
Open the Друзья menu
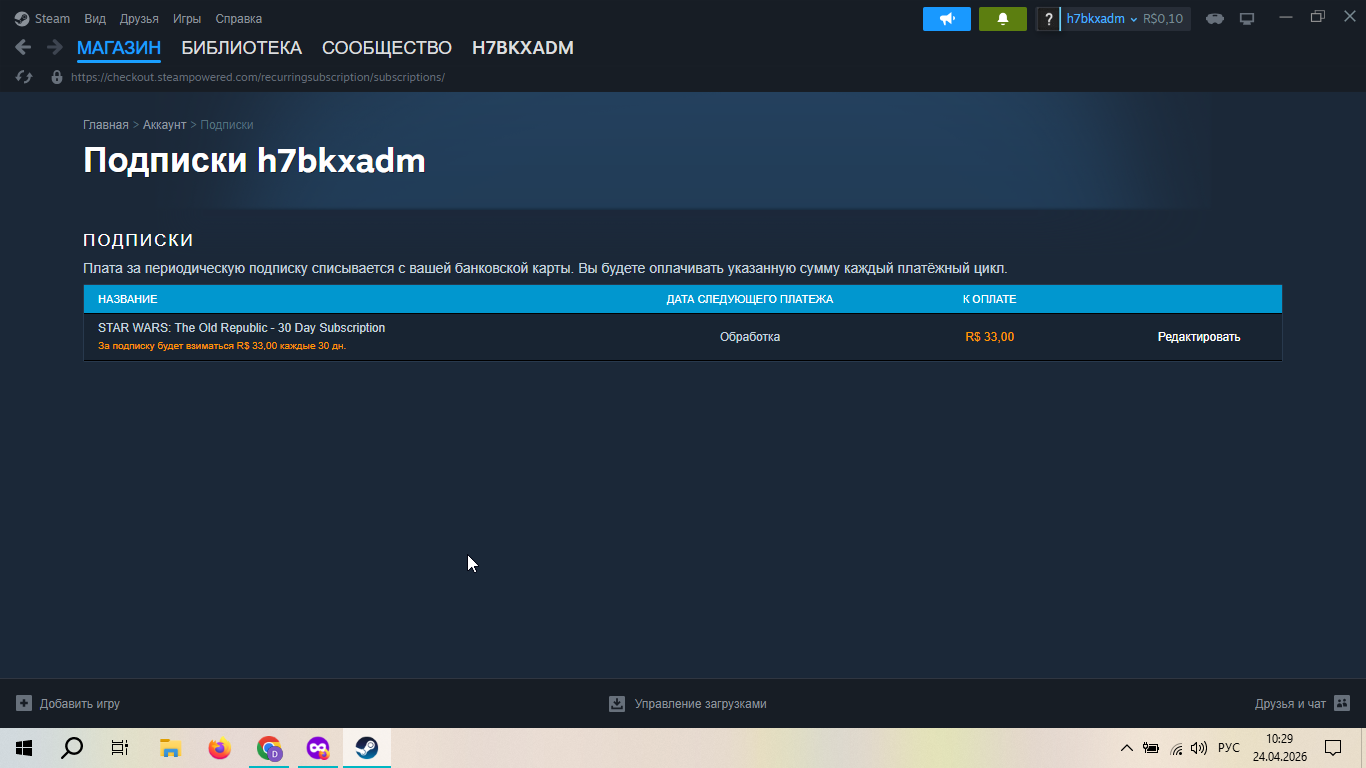tap(139, 19)
